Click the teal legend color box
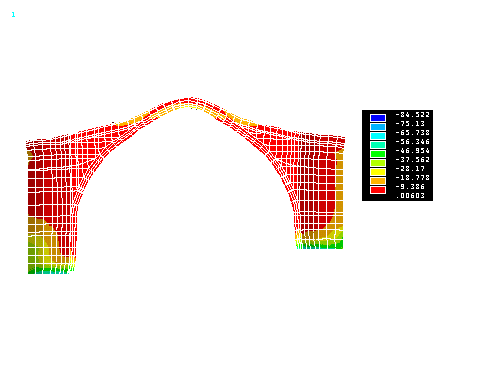The width and height of the screenshot is (494, 384). click(378, 145)
